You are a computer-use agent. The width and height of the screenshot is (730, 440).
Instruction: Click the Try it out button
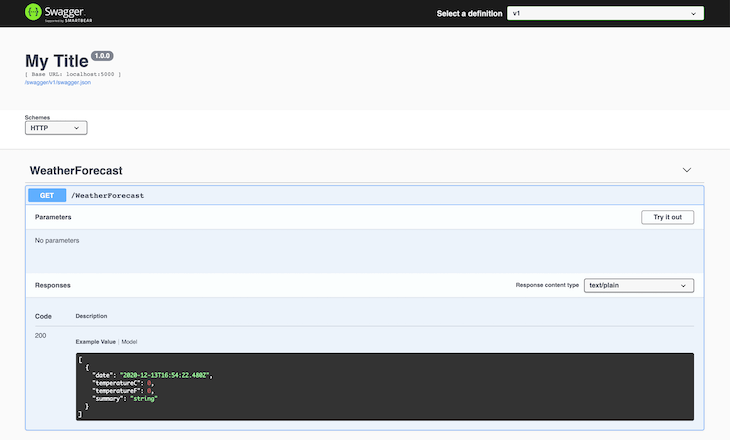[x=667, y=217]
